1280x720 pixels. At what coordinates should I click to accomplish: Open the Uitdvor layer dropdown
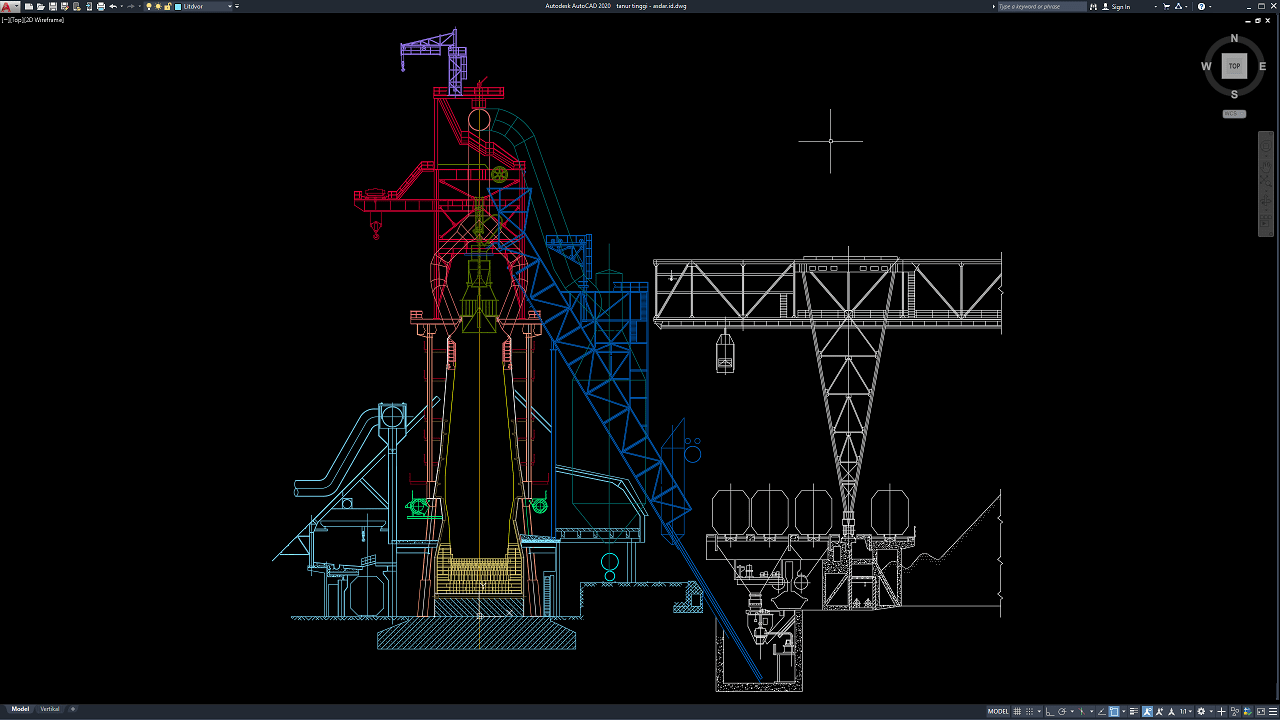[x=203, y=6]
